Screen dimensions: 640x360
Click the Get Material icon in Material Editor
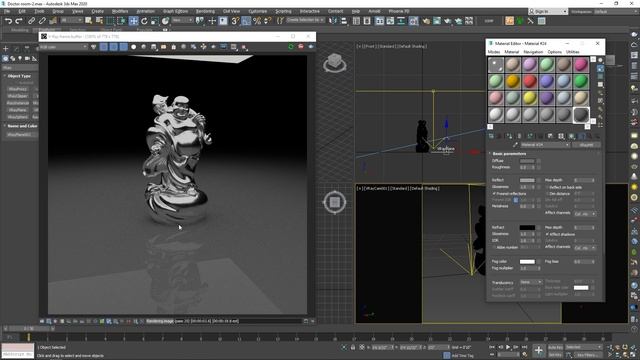[491, 136]
